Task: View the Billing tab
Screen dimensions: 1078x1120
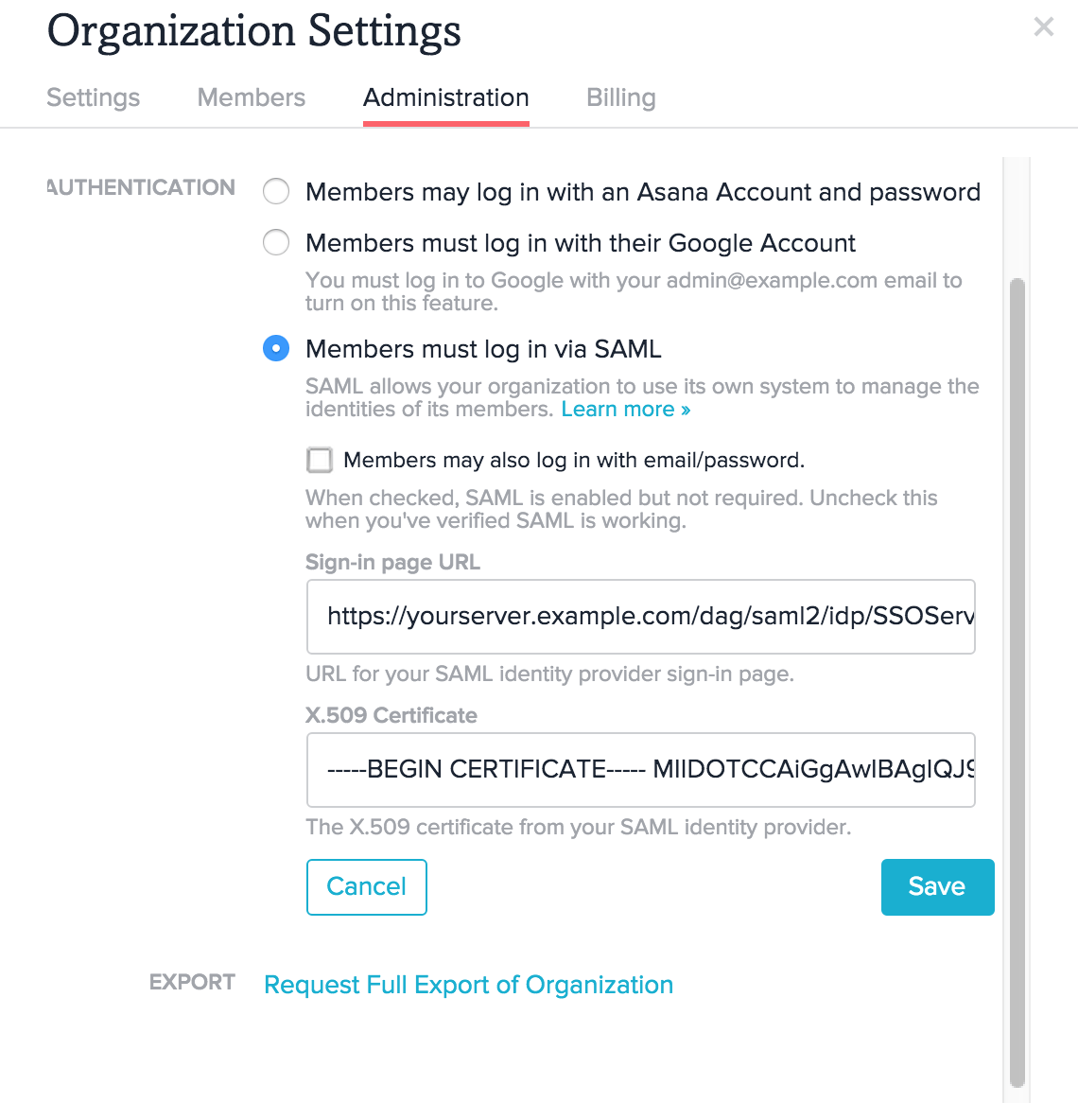Action: 620,97
